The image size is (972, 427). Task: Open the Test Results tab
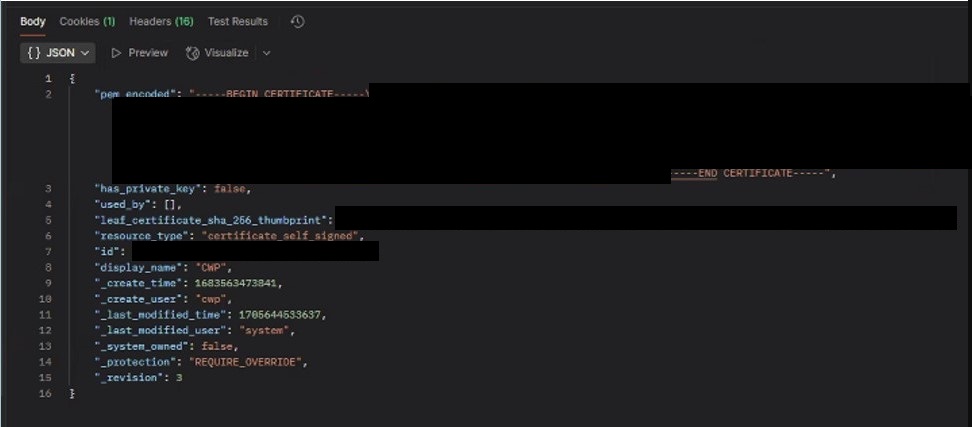[238, 21]
